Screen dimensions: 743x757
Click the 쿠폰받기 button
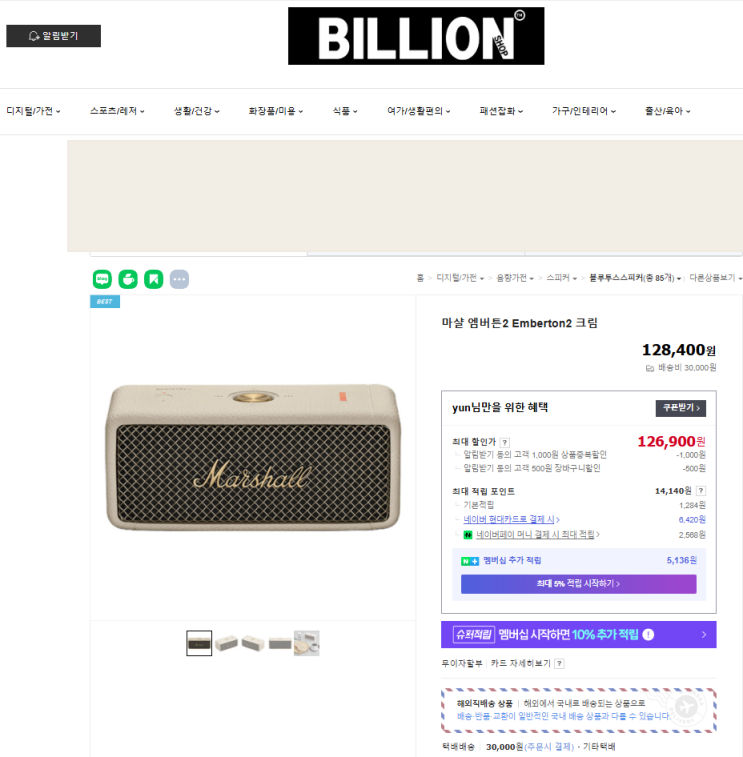tap(681, 408)
